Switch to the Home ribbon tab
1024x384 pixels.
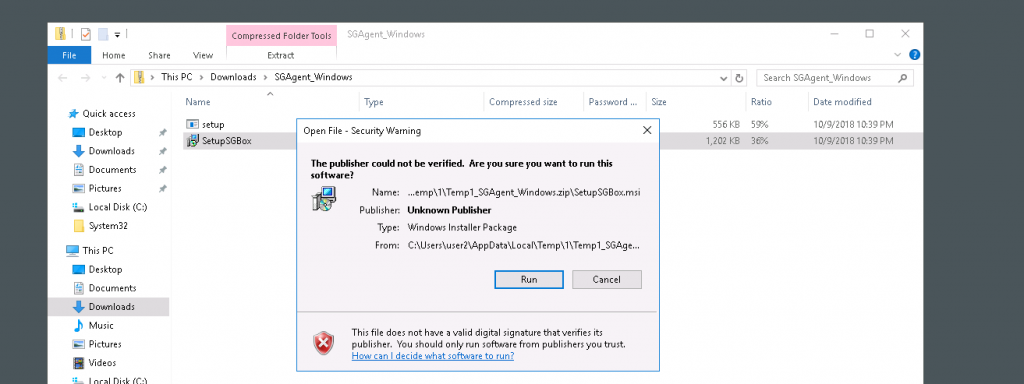(x=114, y=56)
